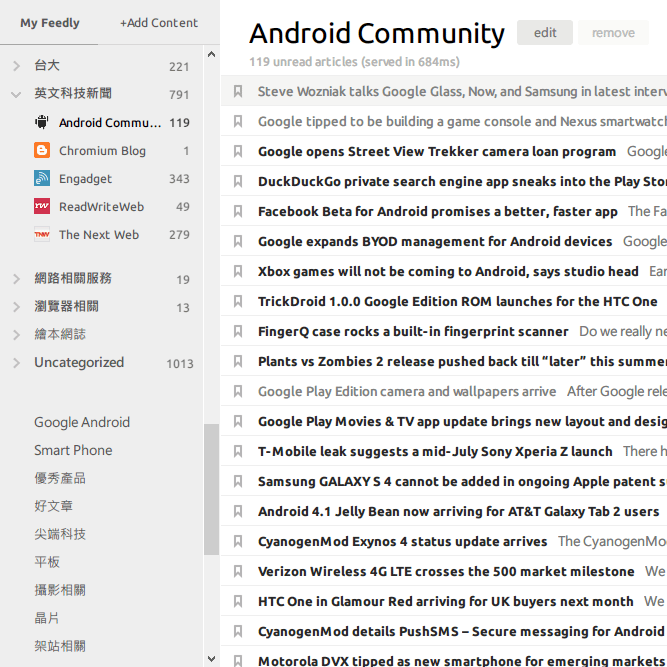Open the Verizon Wireless 4G LTE milestone article
The width and height of the screenshot is (667, 667).
coord(446,571)
